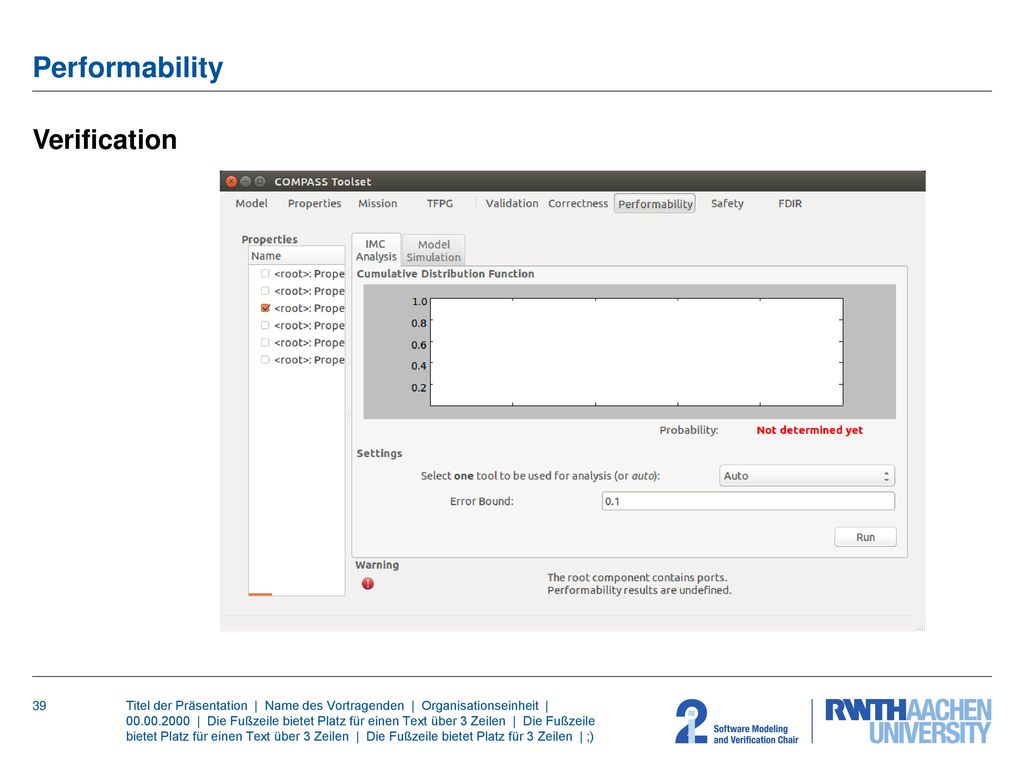
Task: Click the orange horizontal scrollbar in the Properties list
Action: (260, 594)
